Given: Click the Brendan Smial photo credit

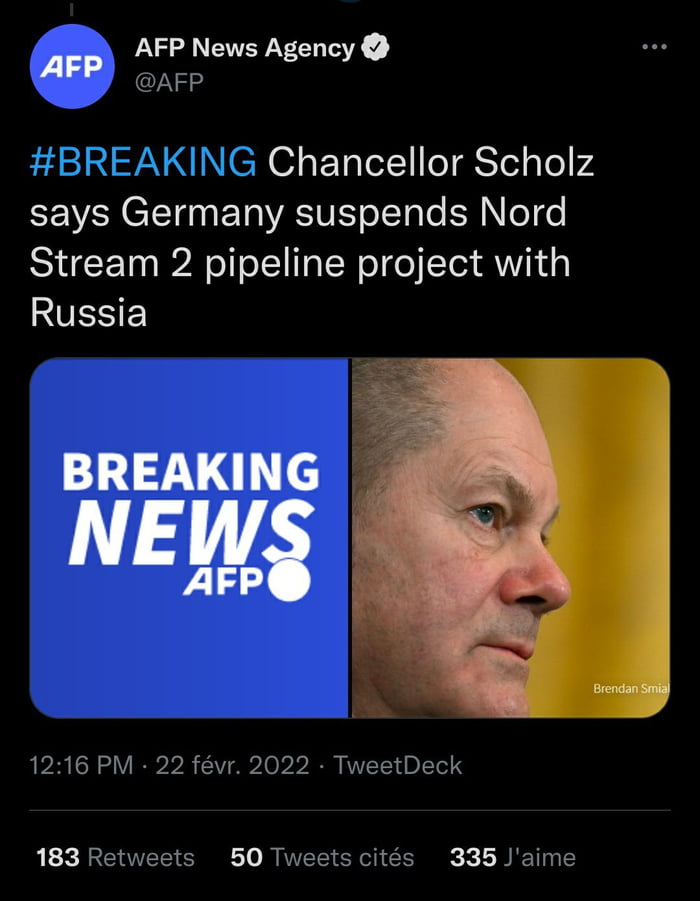Looking at the screenshot, I should pos(630,688).
